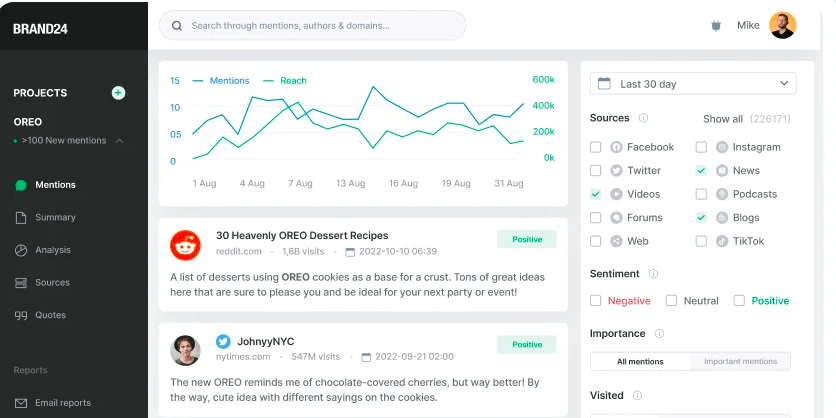Click the Sources info icon
This screenshot has width=836, height=418.
tap(643, 118)
